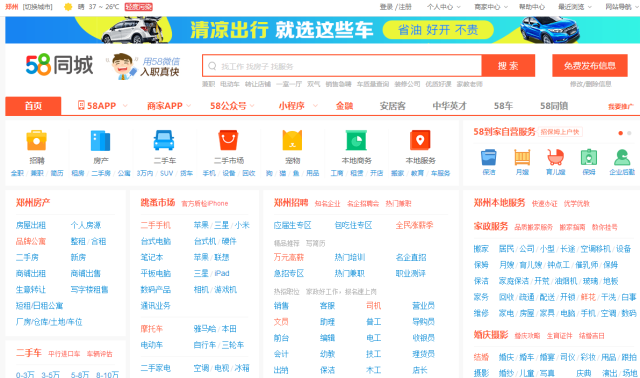Open 品牌公寓 link
The width and height of the screenshot is (640, 378).
coord(31,241)
